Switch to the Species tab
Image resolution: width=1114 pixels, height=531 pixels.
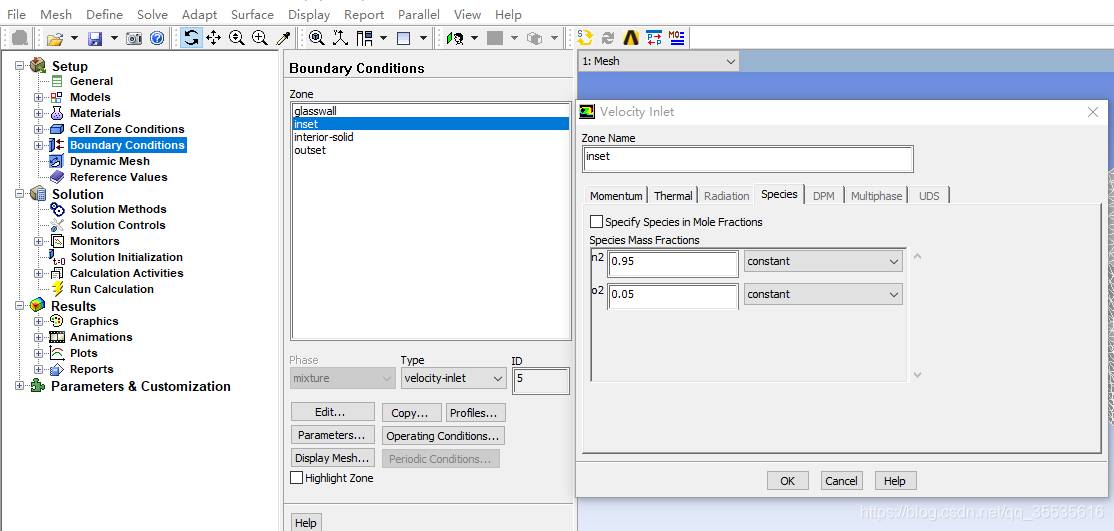779,194
